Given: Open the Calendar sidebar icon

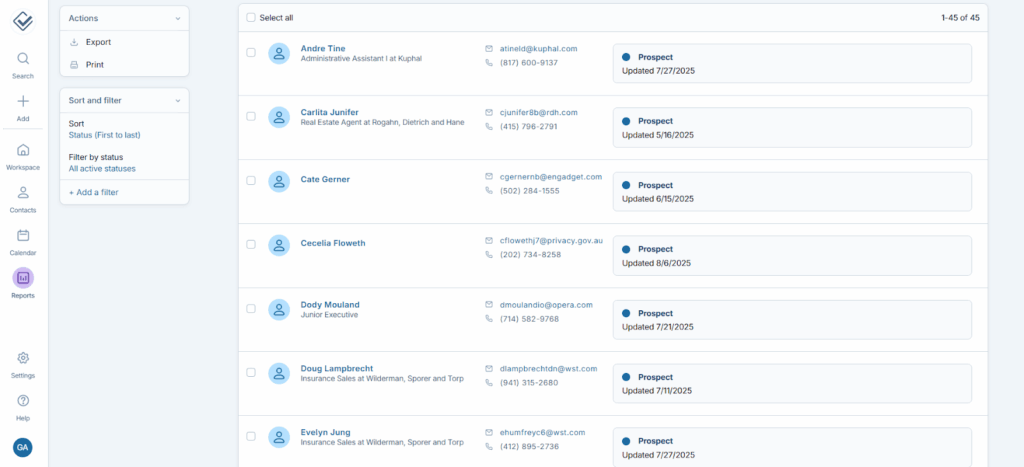Looking at the screenshot, I should click(x=23, y=236).
